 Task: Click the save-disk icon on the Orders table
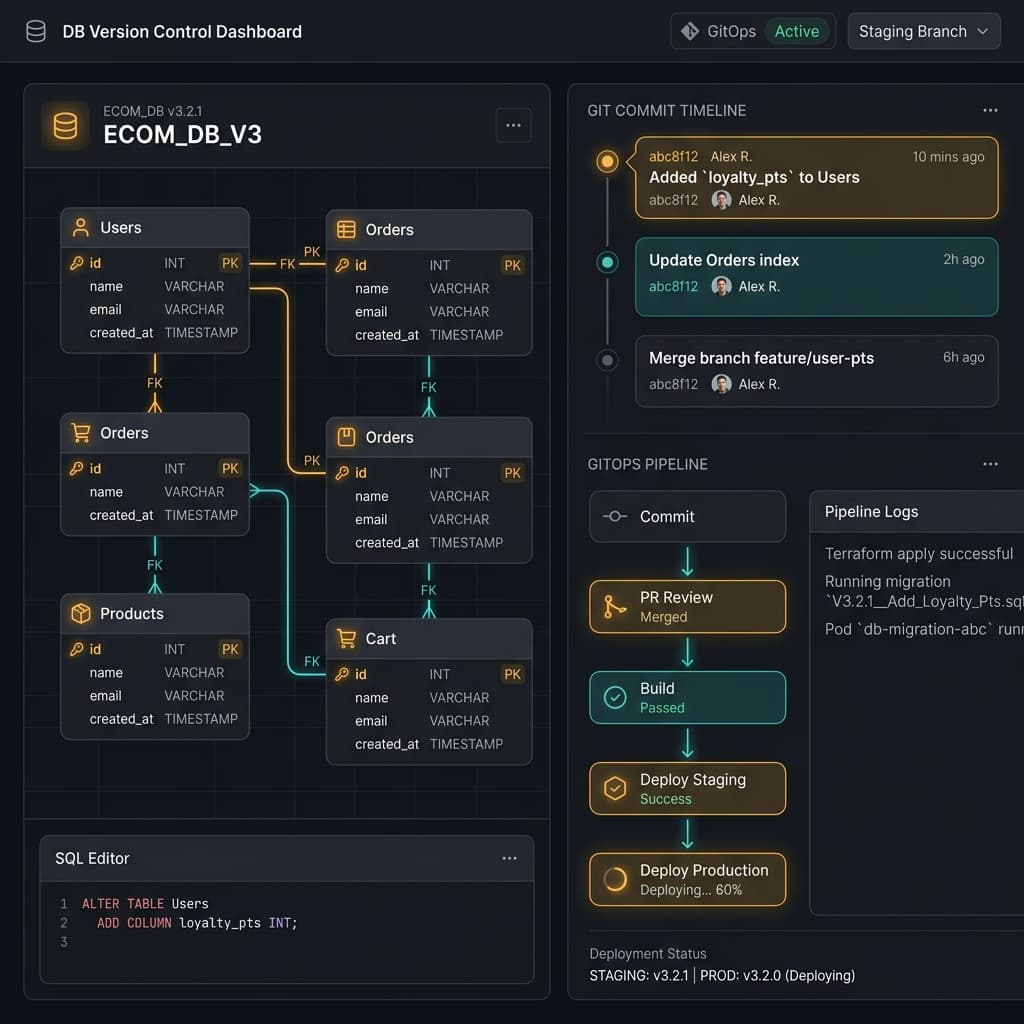coord(346,437)
